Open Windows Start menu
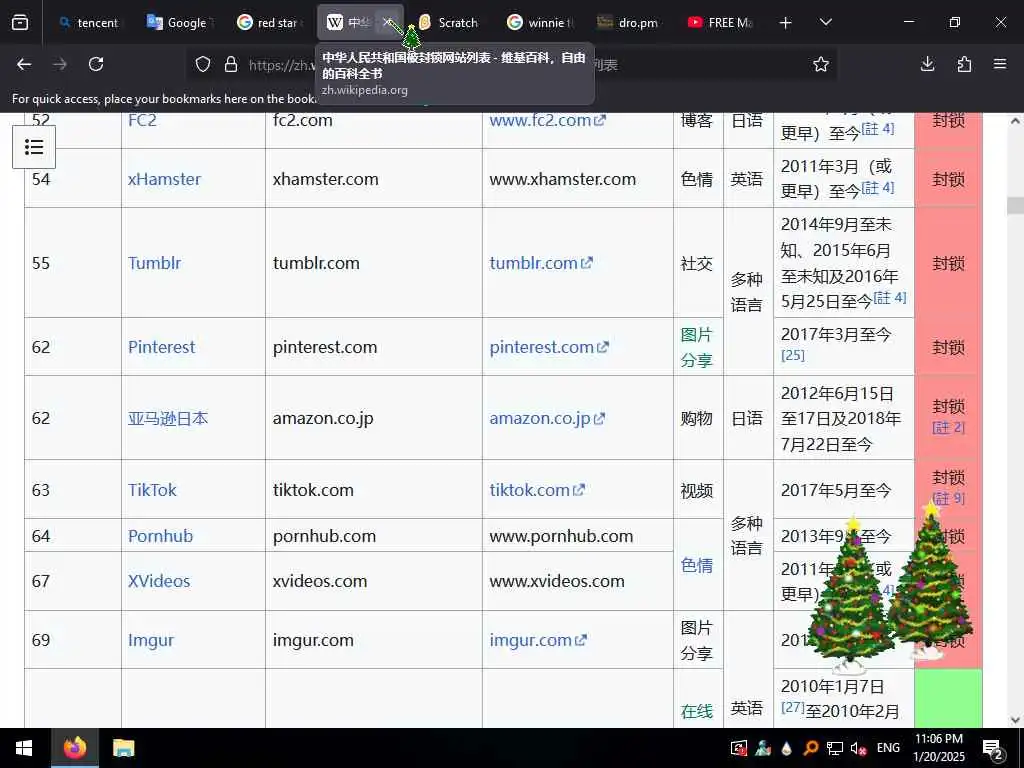This screenshot has height=768, width=1024. click(x=24, y=748)
